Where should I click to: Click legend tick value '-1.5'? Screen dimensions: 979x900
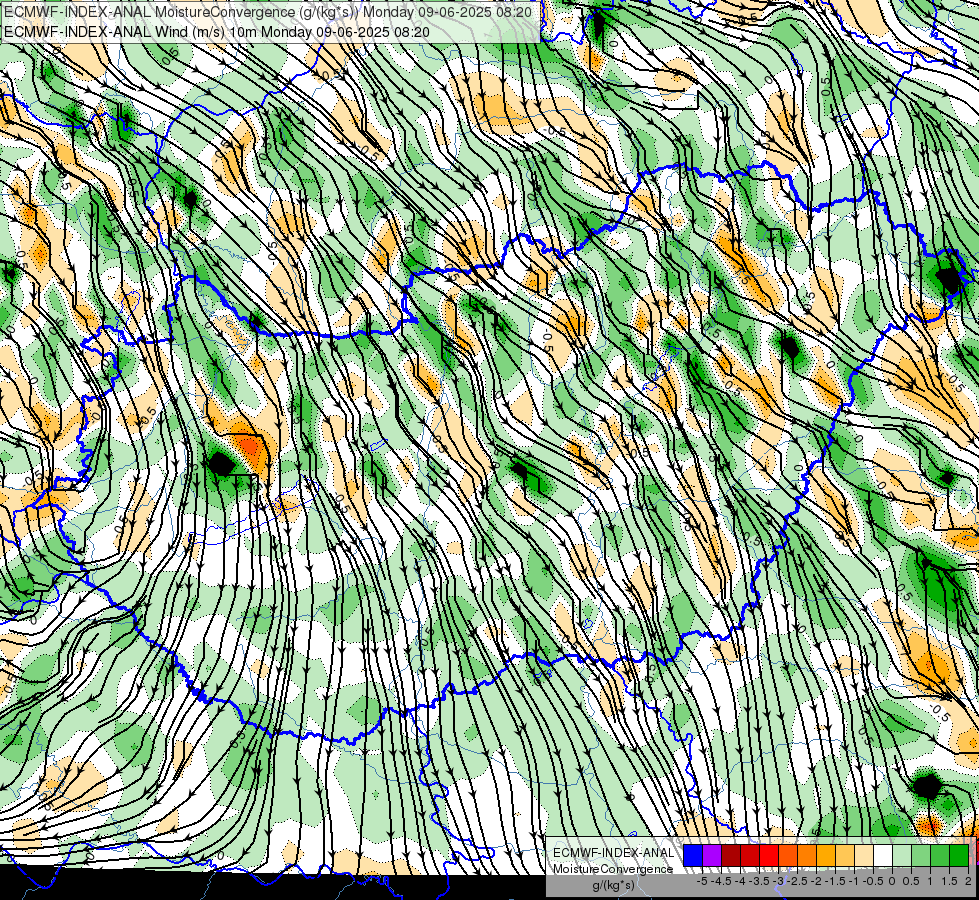coord(835,881)
